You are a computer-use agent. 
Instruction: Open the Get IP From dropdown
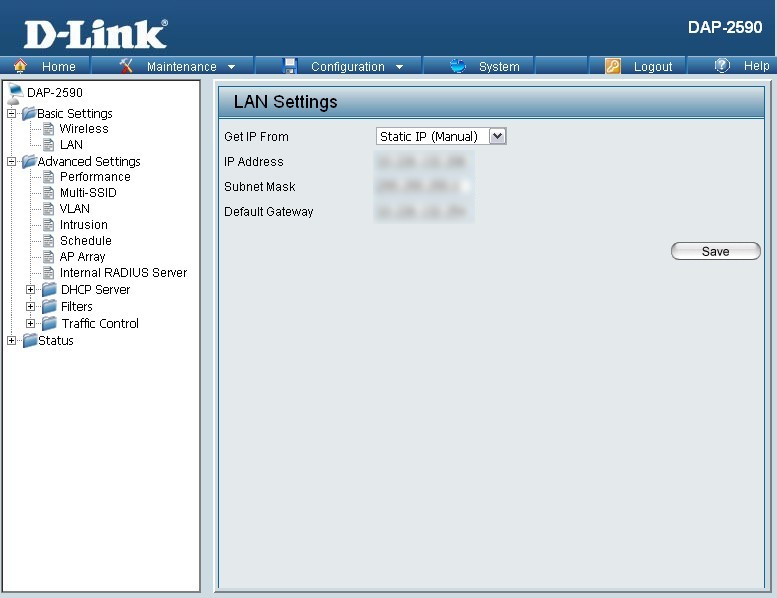click(498, 136)
